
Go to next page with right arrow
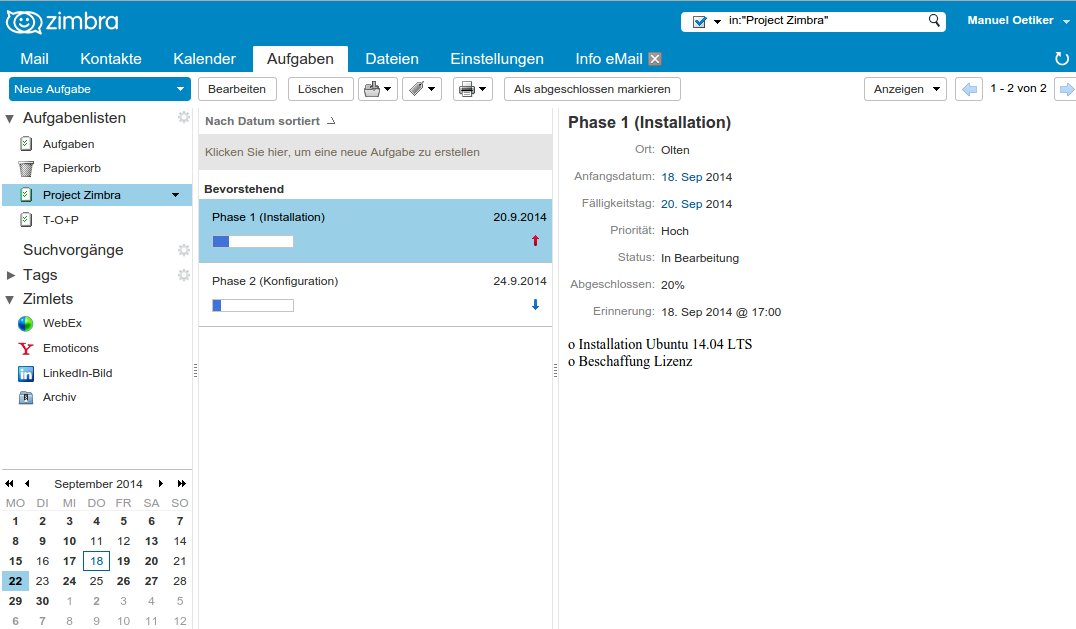(x=1066, y=89)
